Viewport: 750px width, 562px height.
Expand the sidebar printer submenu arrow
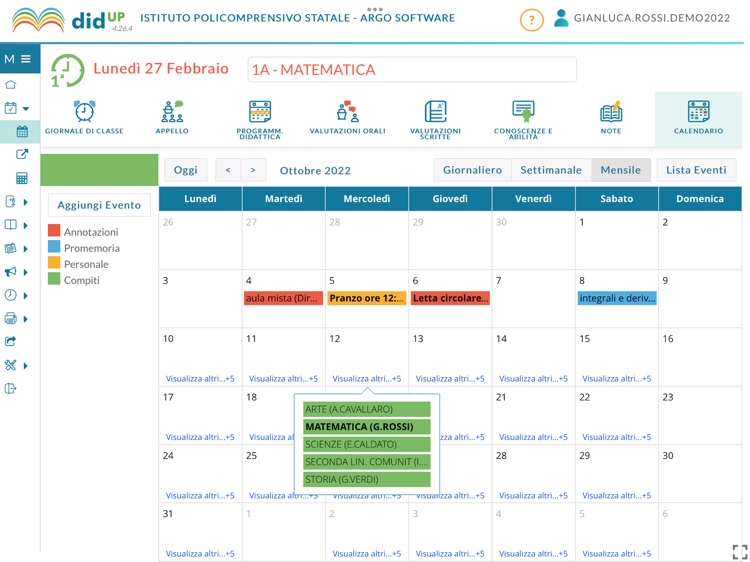pyautogui.click(x=26, y=319)
